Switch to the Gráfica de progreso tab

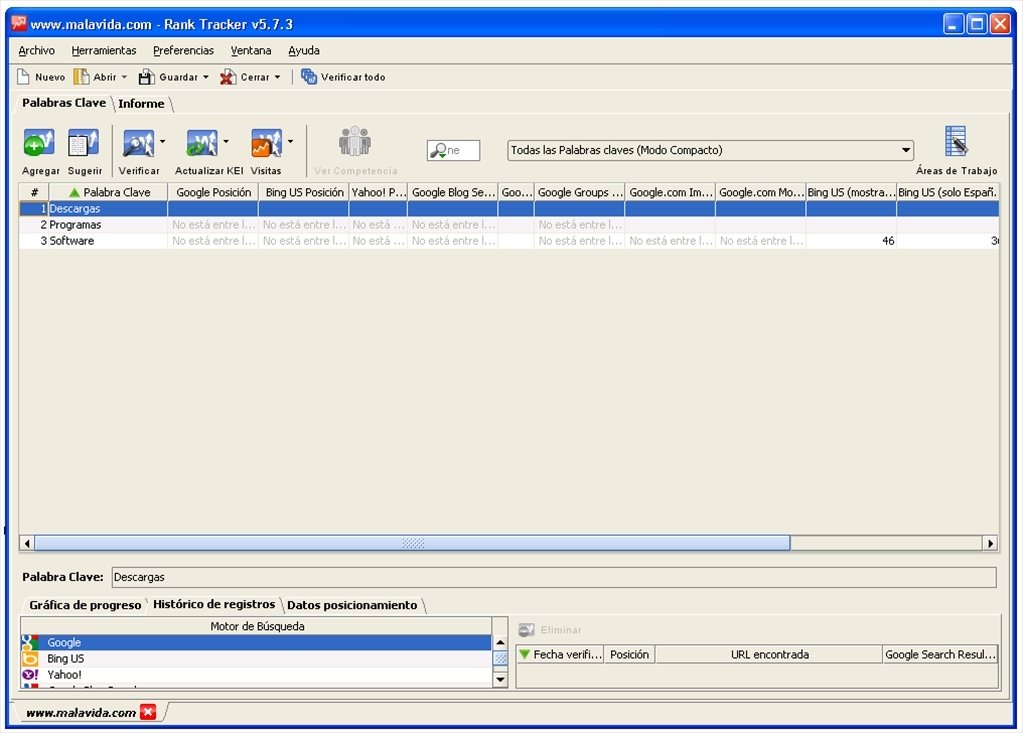point(85,605)
